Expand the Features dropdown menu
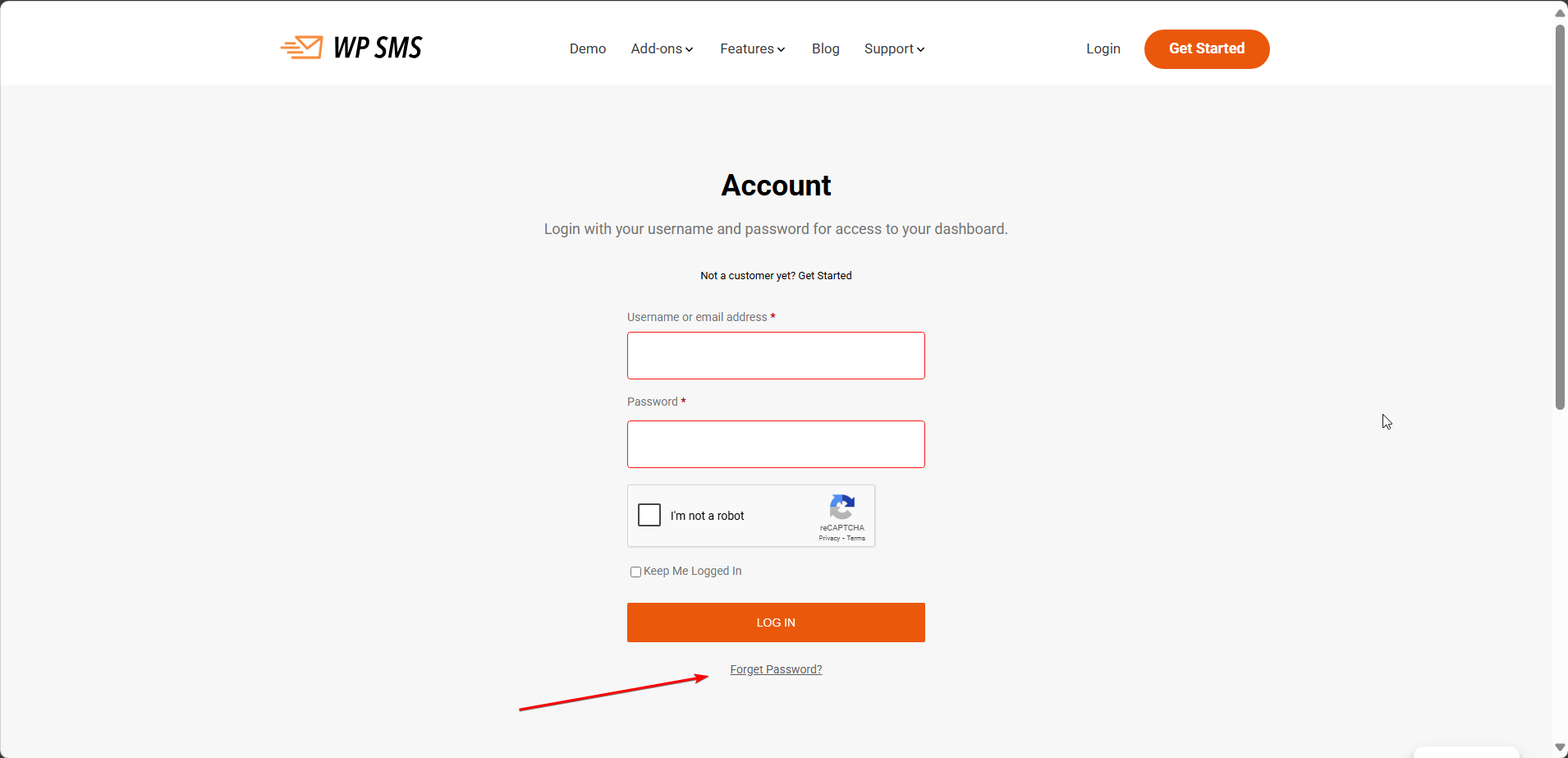The height and width of the screenshot is (758, 1568). click(752, 49)
